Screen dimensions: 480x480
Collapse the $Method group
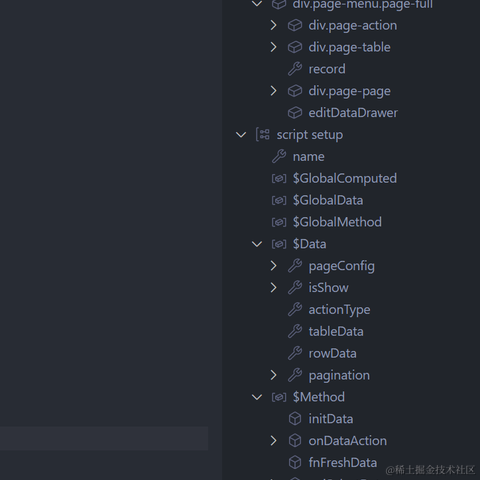(x=257, y=397)
